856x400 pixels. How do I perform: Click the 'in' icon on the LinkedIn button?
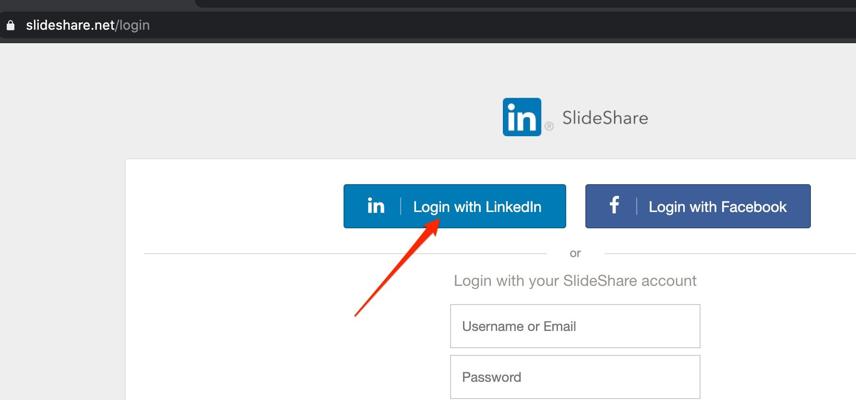coord(376,206)
